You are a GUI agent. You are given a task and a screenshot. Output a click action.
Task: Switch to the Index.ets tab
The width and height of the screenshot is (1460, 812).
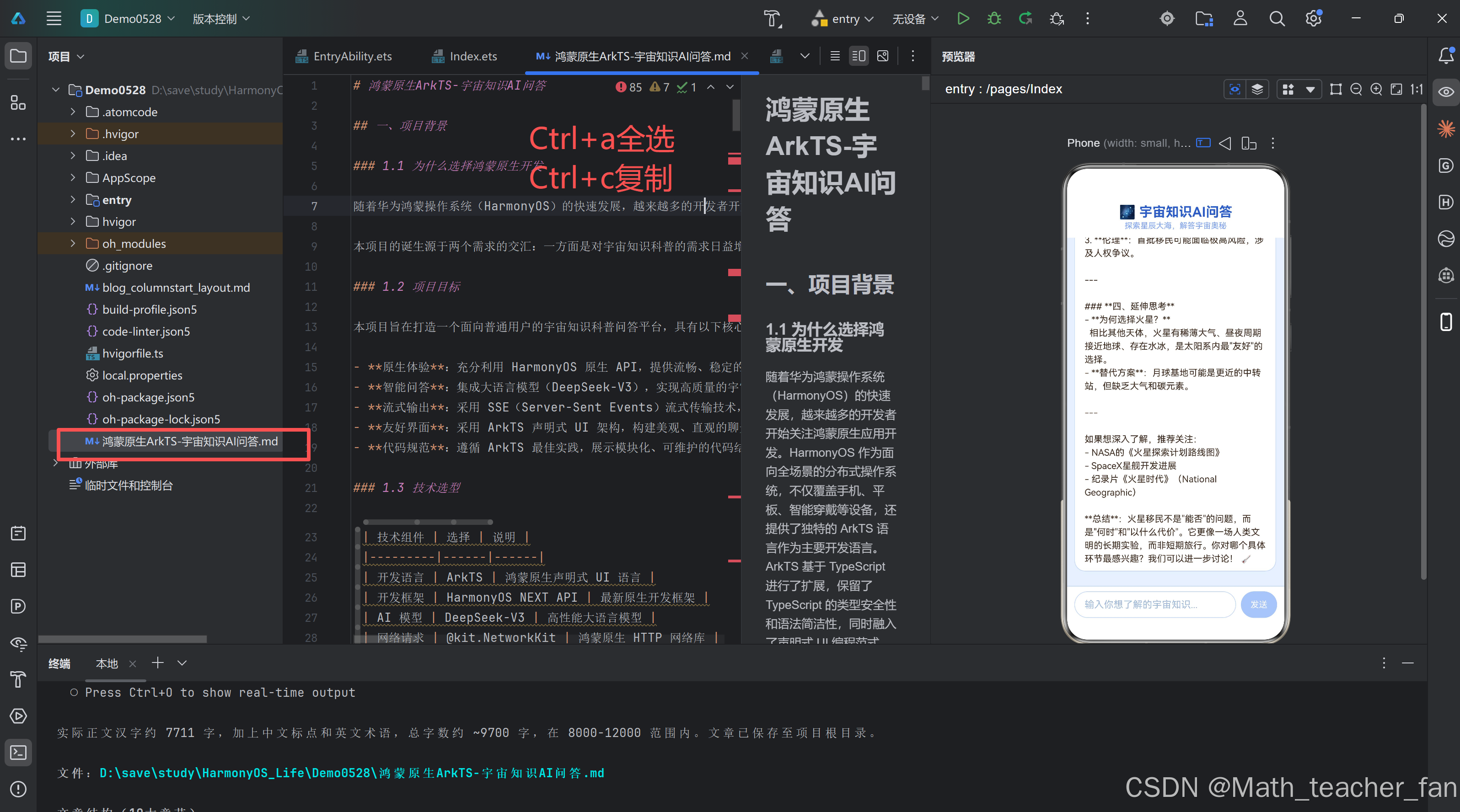pos(464,56)
